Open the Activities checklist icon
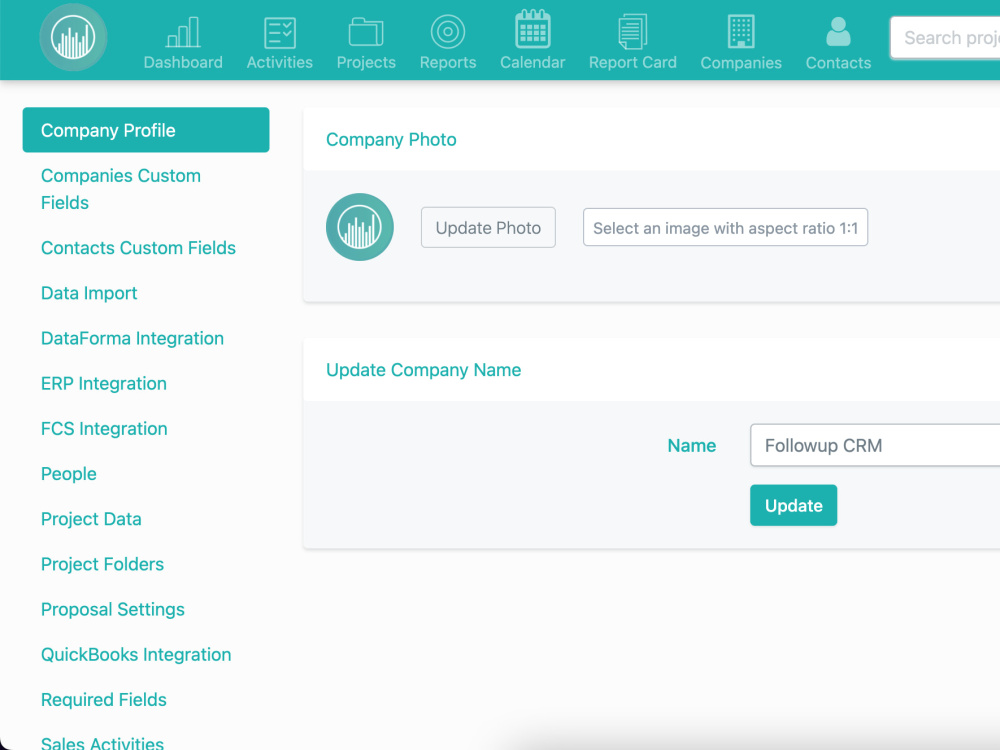The image size is (1000, 750). coord(280,33)
